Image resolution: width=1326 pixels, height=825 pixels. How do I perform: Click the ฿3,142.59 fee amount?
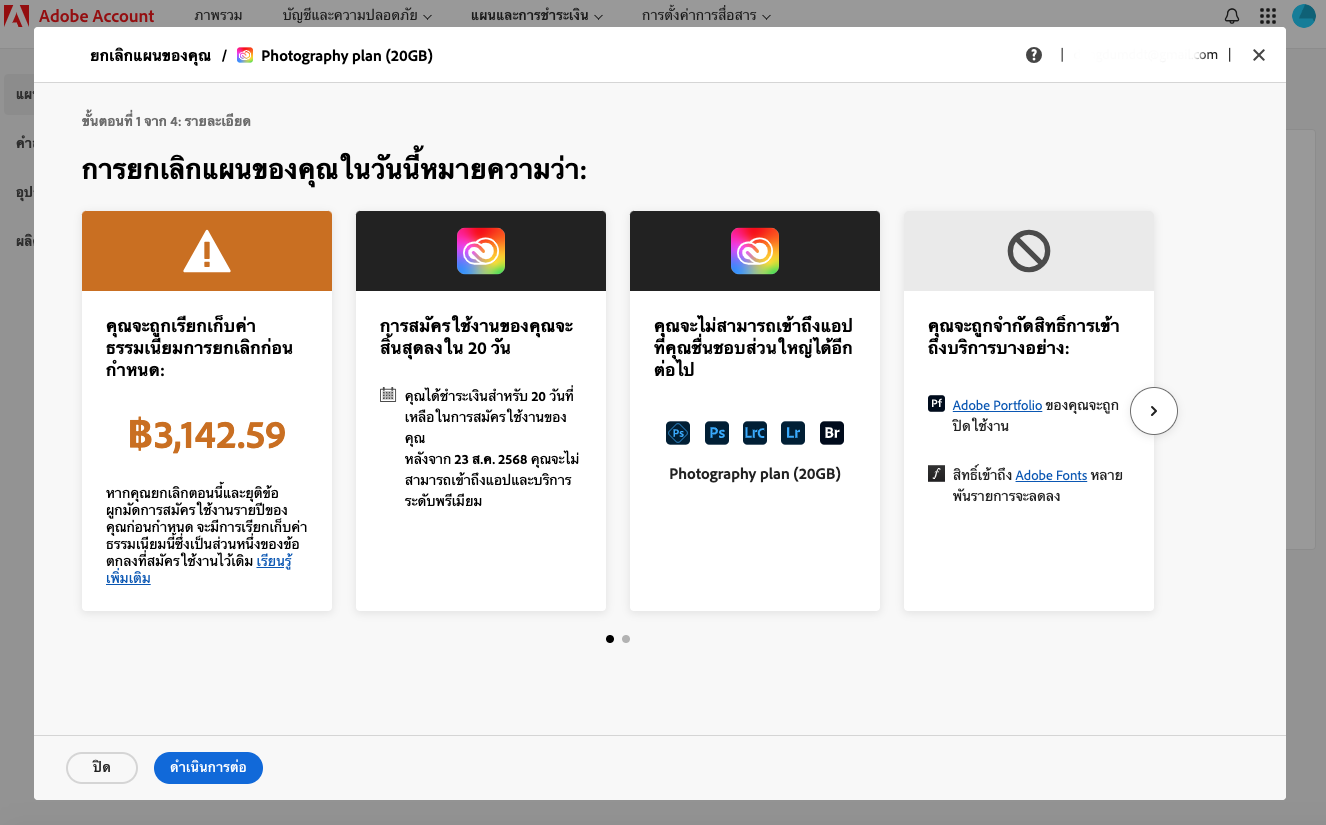(x=207, y=434)
